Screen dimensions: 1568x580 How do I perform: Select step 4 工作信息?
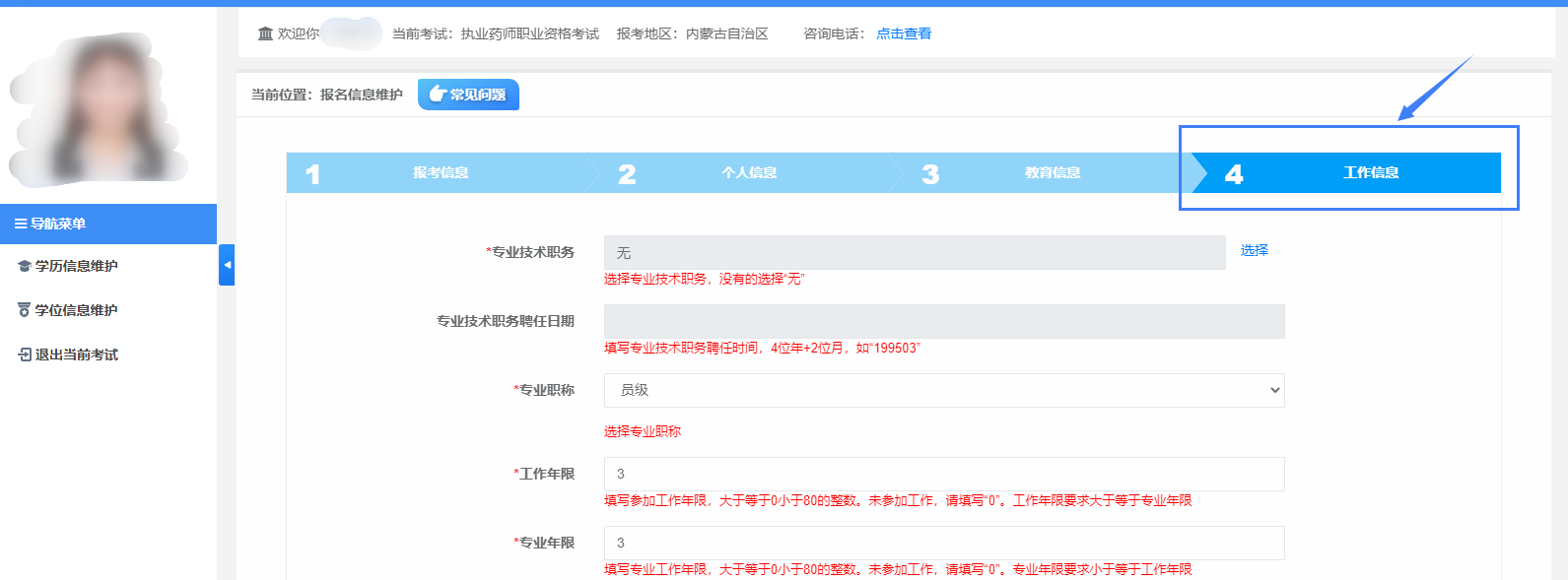[1369, 173]
